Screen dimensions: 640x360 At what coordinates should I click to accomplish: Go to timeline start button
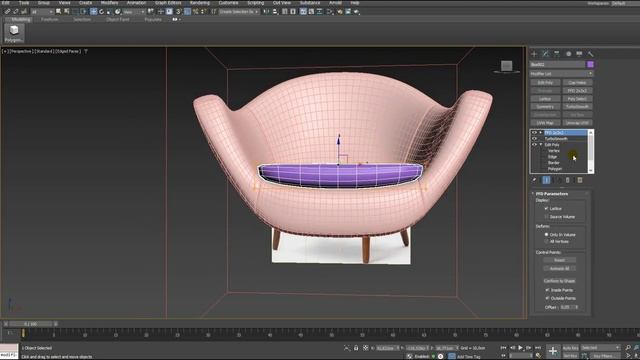pyautogui.click(x=503, y=348)
